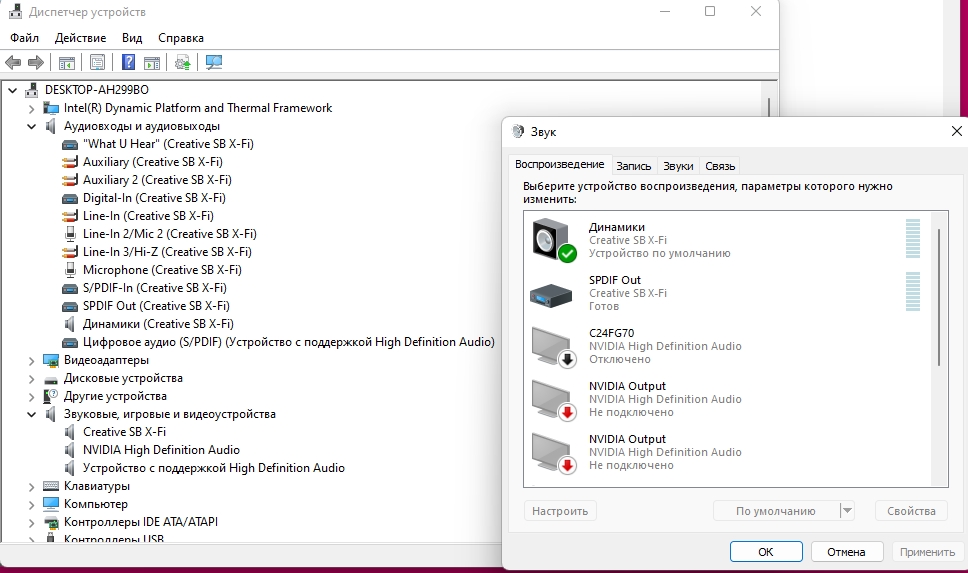This screenshot has height=573, width=968.
Task: Click the Настроить button
Action: [560, 511]
